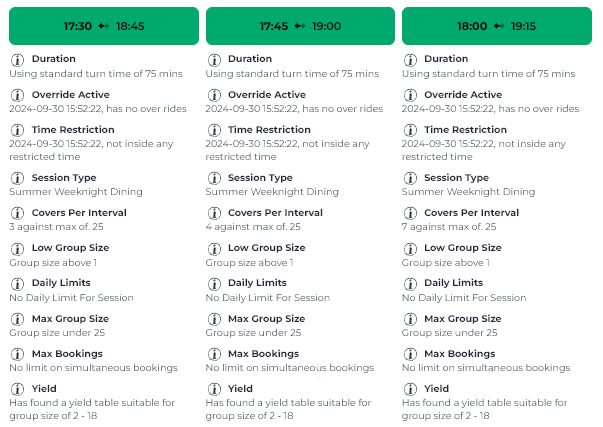Click Duration info icon in 17:30 column
The height and width of the screenshot is (427, 603).
(x=17, y=60)
